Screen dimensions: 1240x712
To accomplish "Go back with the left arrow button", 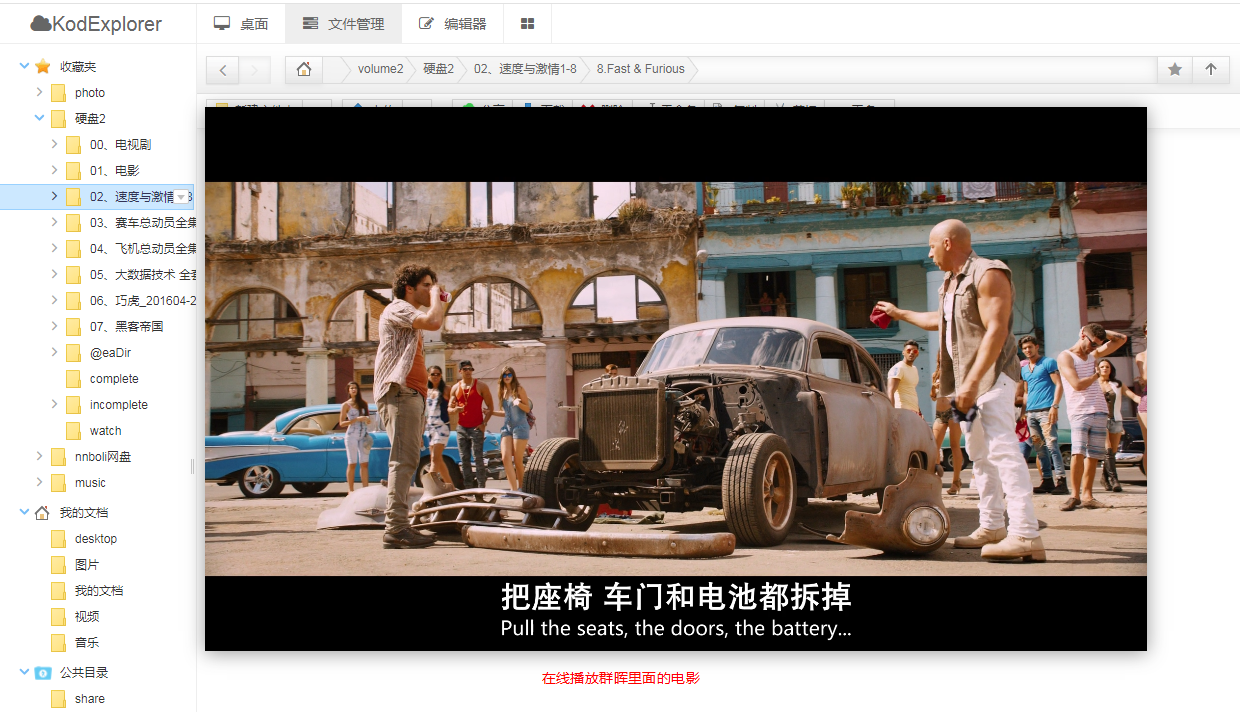I will 223,70.
